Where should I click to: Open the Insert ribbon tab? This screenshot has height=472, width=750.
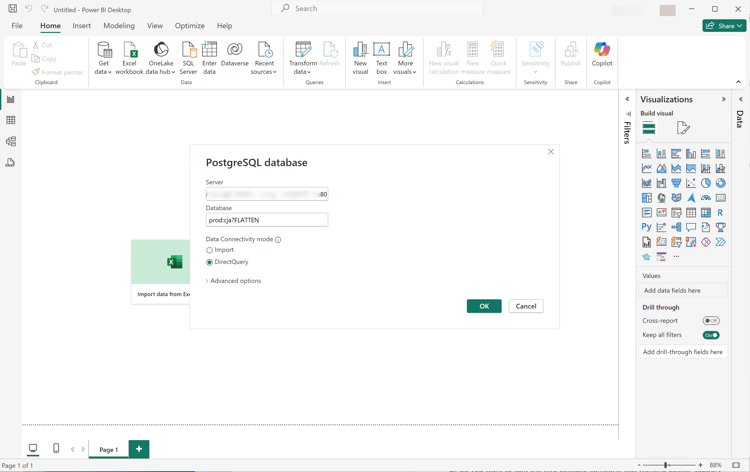(x=81, y=26)
